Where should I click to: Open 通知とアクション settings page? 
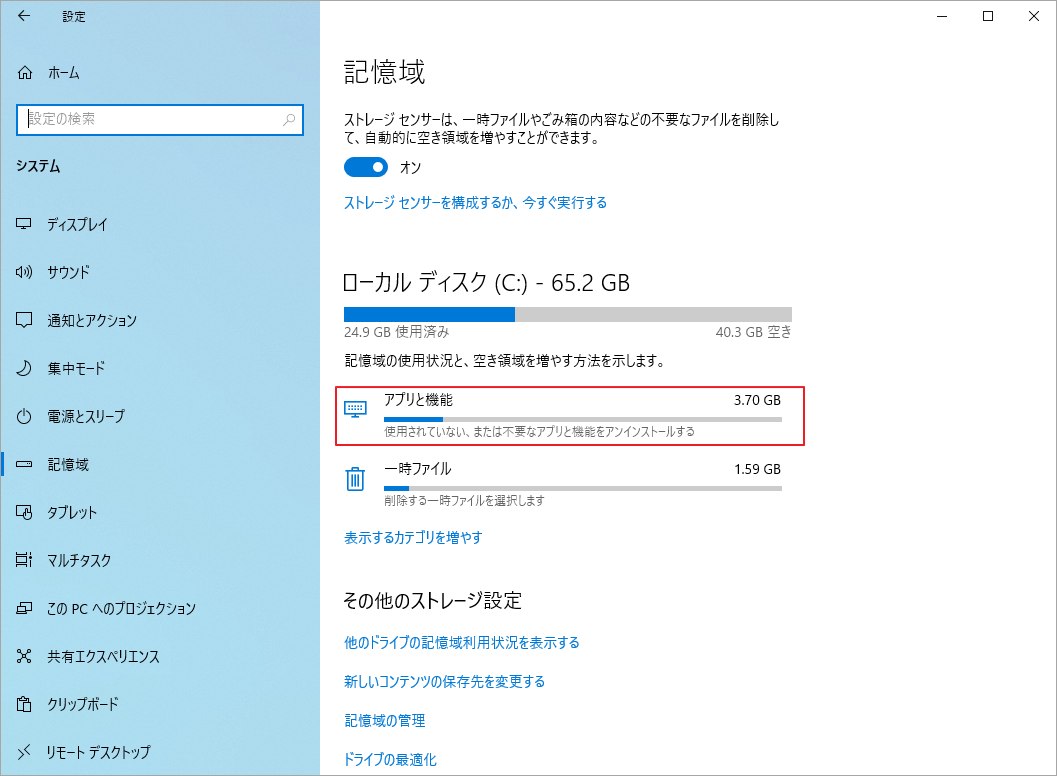92,320
